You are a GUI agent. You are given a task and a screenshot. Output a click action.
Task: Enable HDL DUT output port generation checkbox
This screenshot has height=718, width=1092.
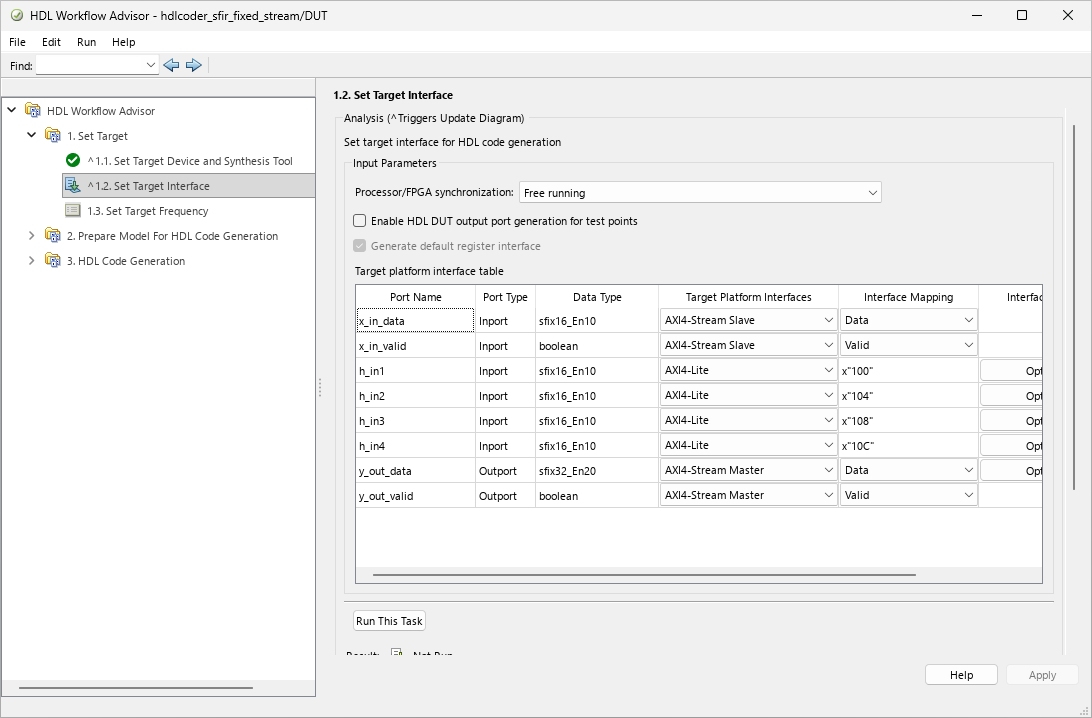357,221
